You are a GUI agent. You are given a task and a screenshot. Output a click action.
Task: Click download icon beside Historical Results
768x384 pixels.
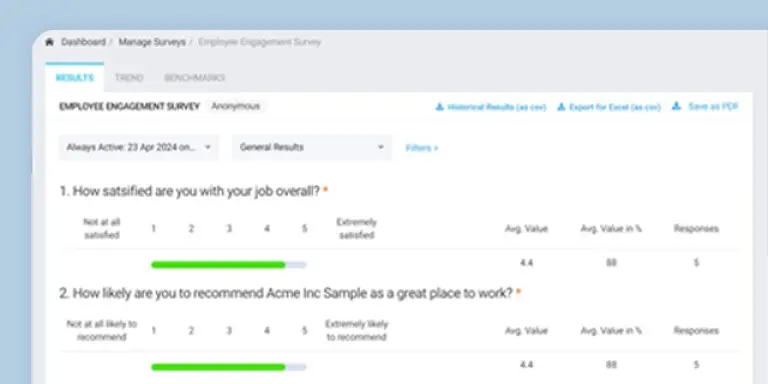coord(439,107)
